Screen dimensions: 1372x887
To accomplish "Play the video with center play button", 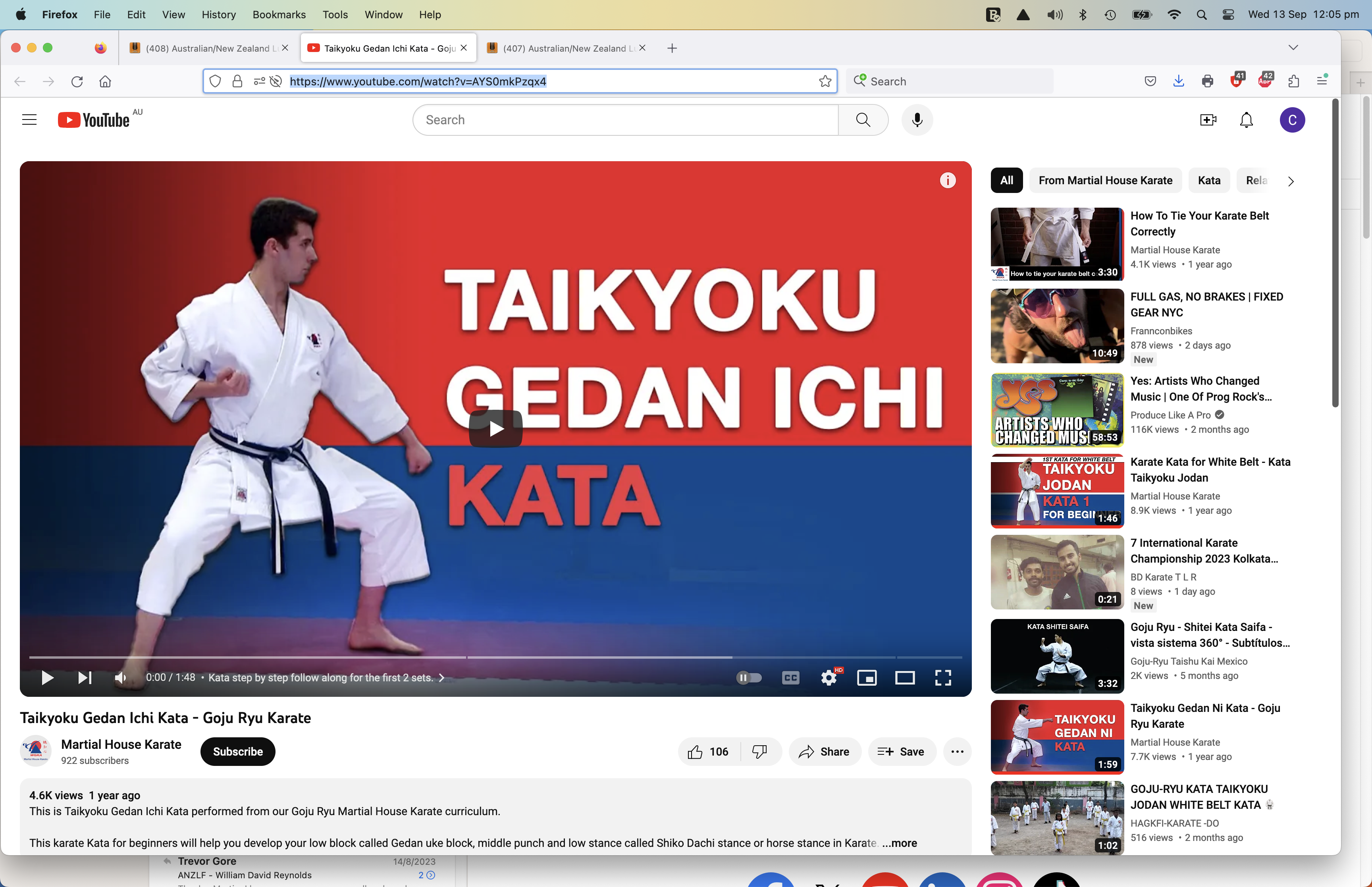I will (496, 428).
